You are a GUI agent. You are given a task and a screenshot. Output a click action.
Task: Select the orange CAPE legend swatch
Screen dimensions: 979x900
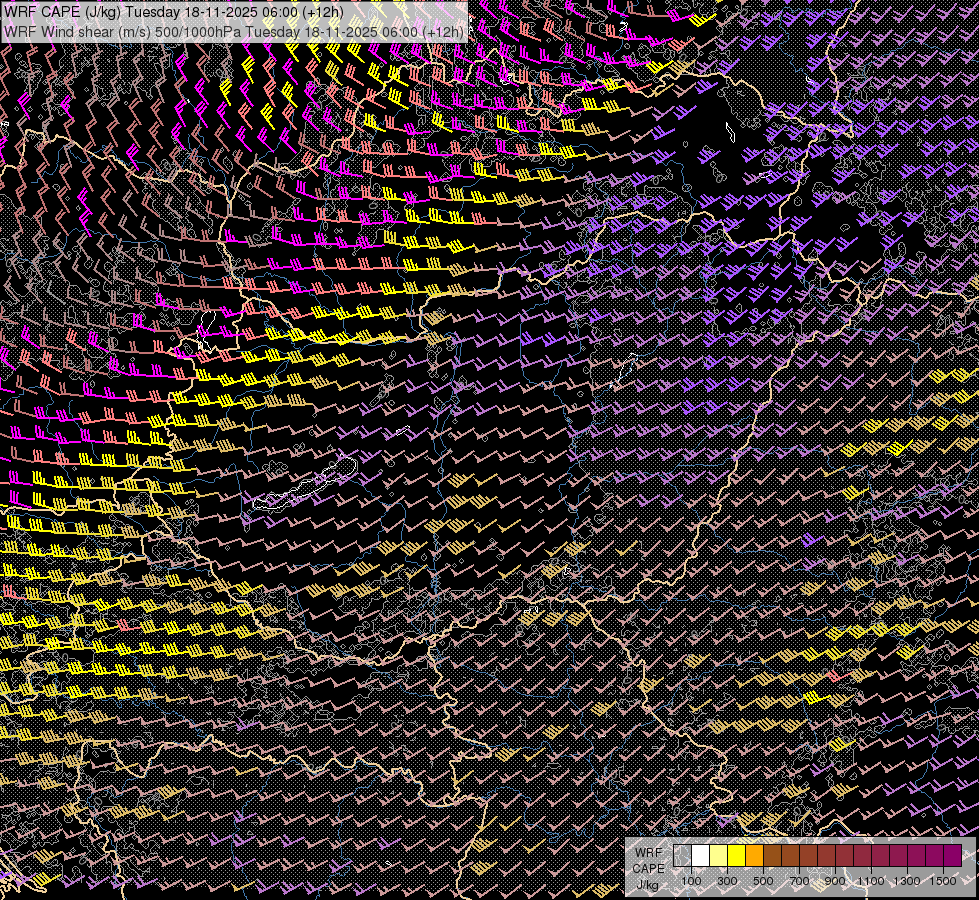tap(754, 856)
